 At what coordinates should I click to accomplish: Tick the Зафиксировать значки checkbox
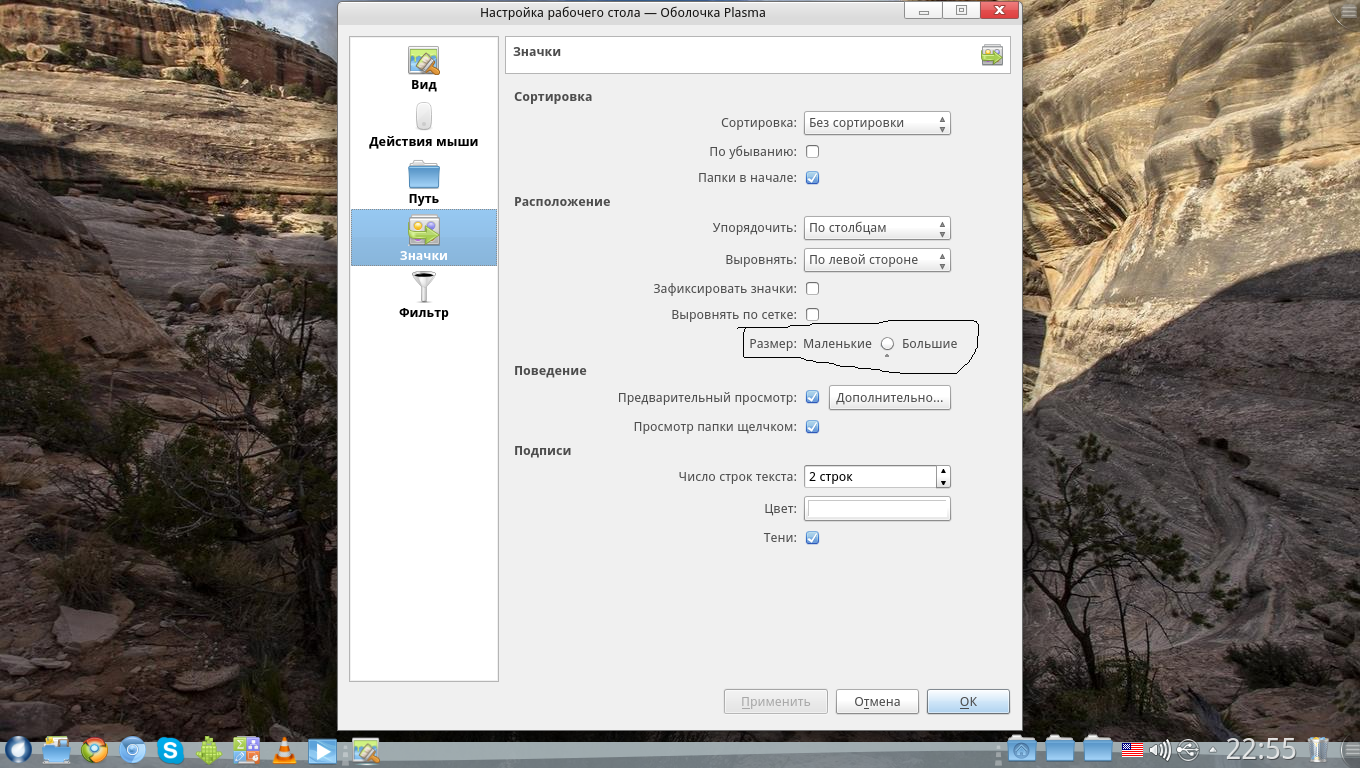coord(812,289)
